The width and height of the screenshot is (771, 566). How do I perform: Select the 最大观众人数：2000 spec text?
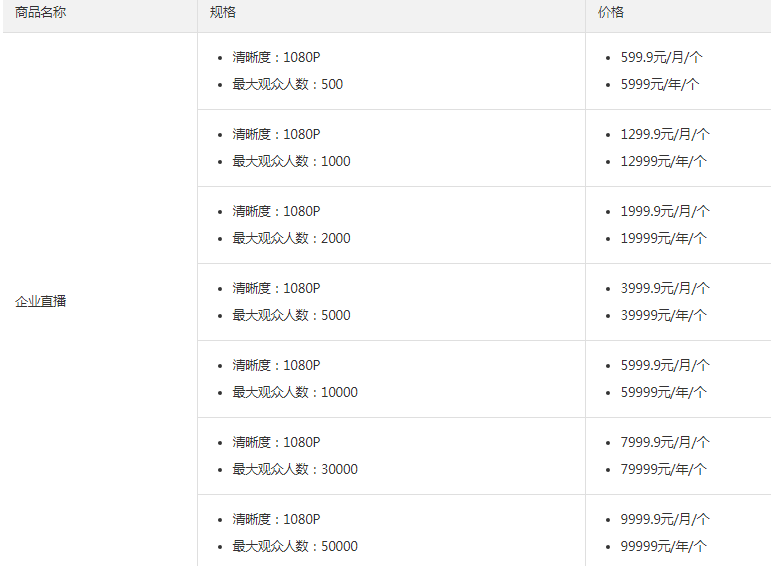[292, 238]
